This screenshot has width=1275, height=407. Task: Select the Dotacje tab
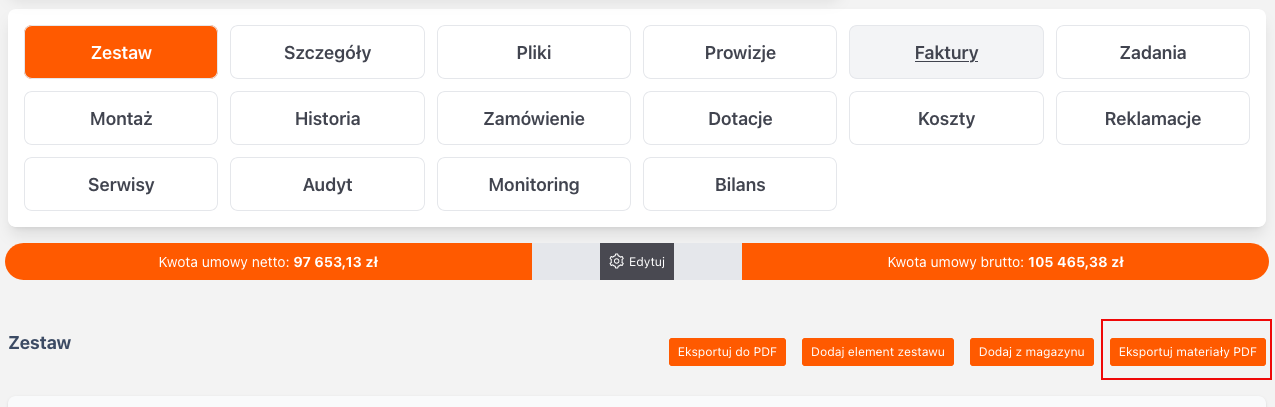tap(740, 118)
